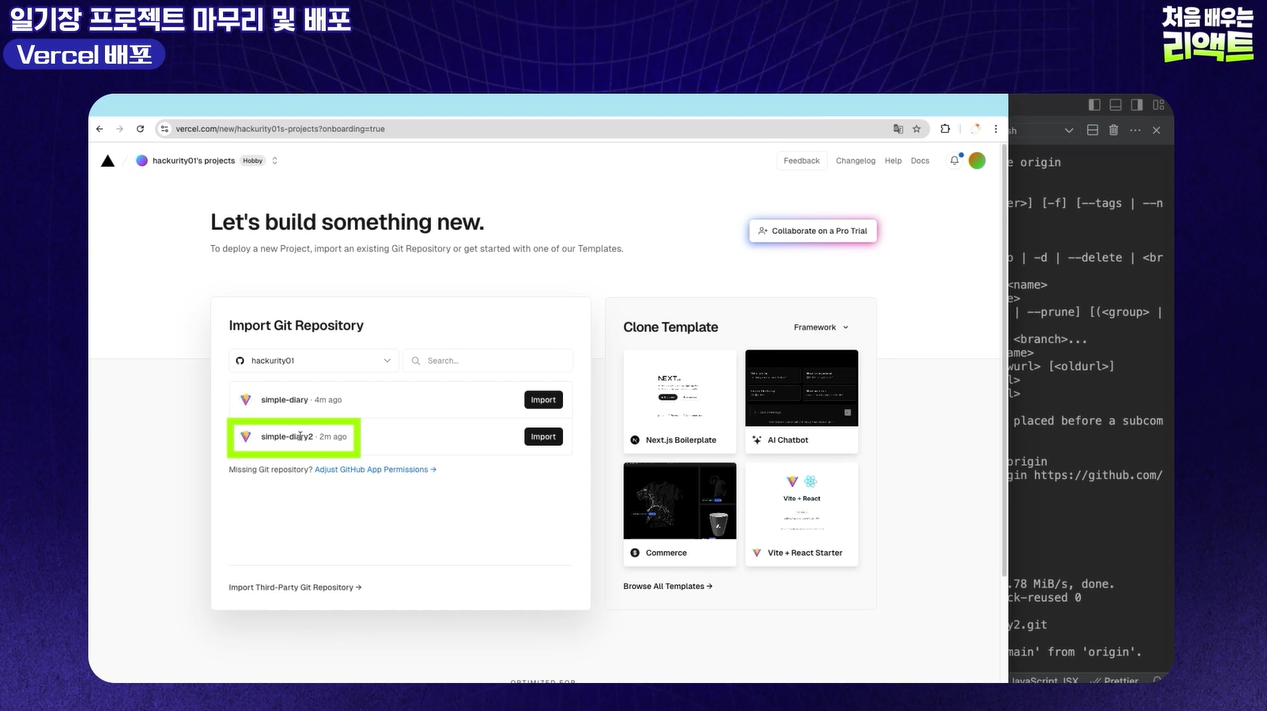The height and width of the screenshot is (711, 1267).
Task: Open Changelog in Vercel header
Action: click(855, 160)
